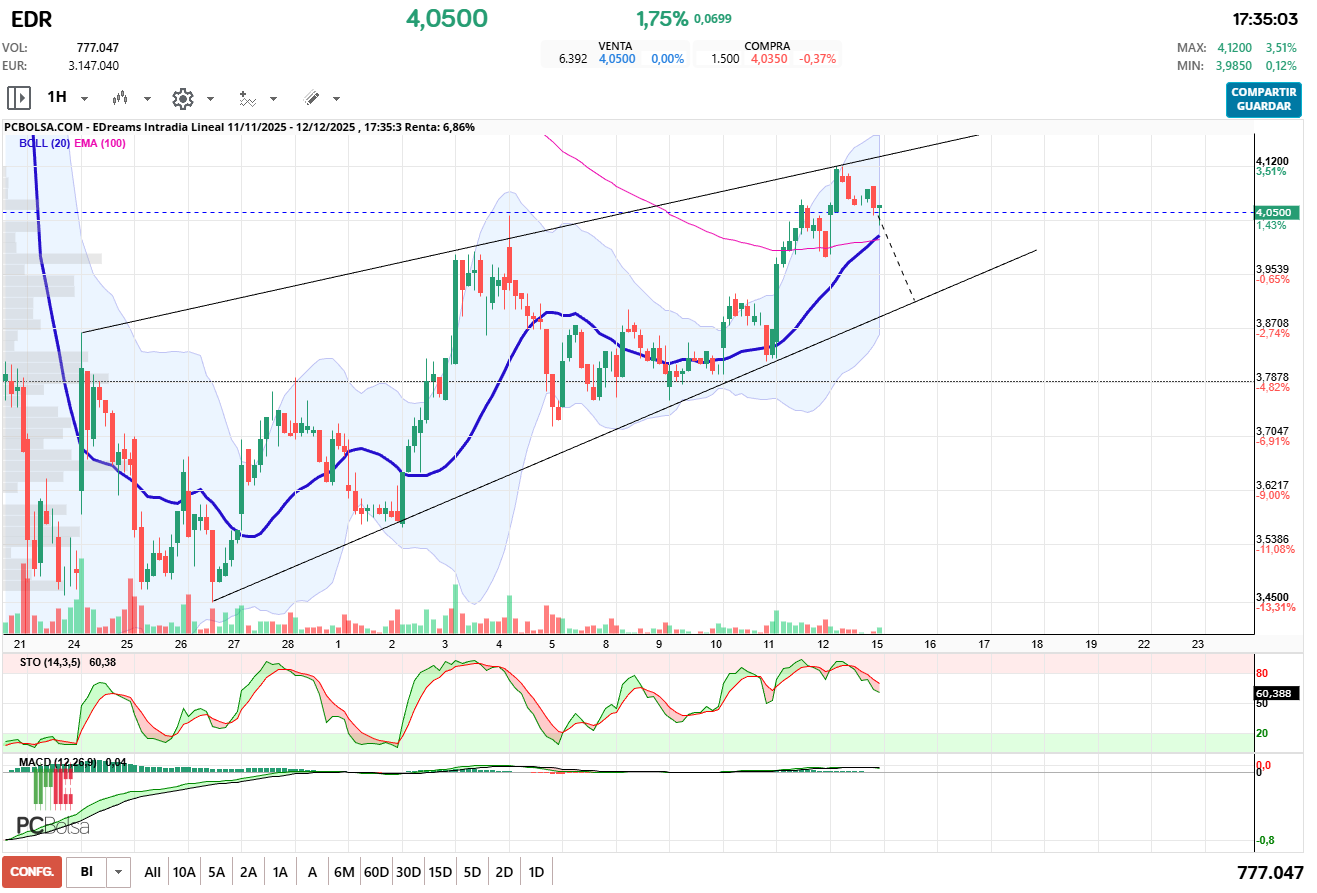This screenshot has width=1317, height=893.
Task: Click the settings gear icon
Action: [182, 98]
